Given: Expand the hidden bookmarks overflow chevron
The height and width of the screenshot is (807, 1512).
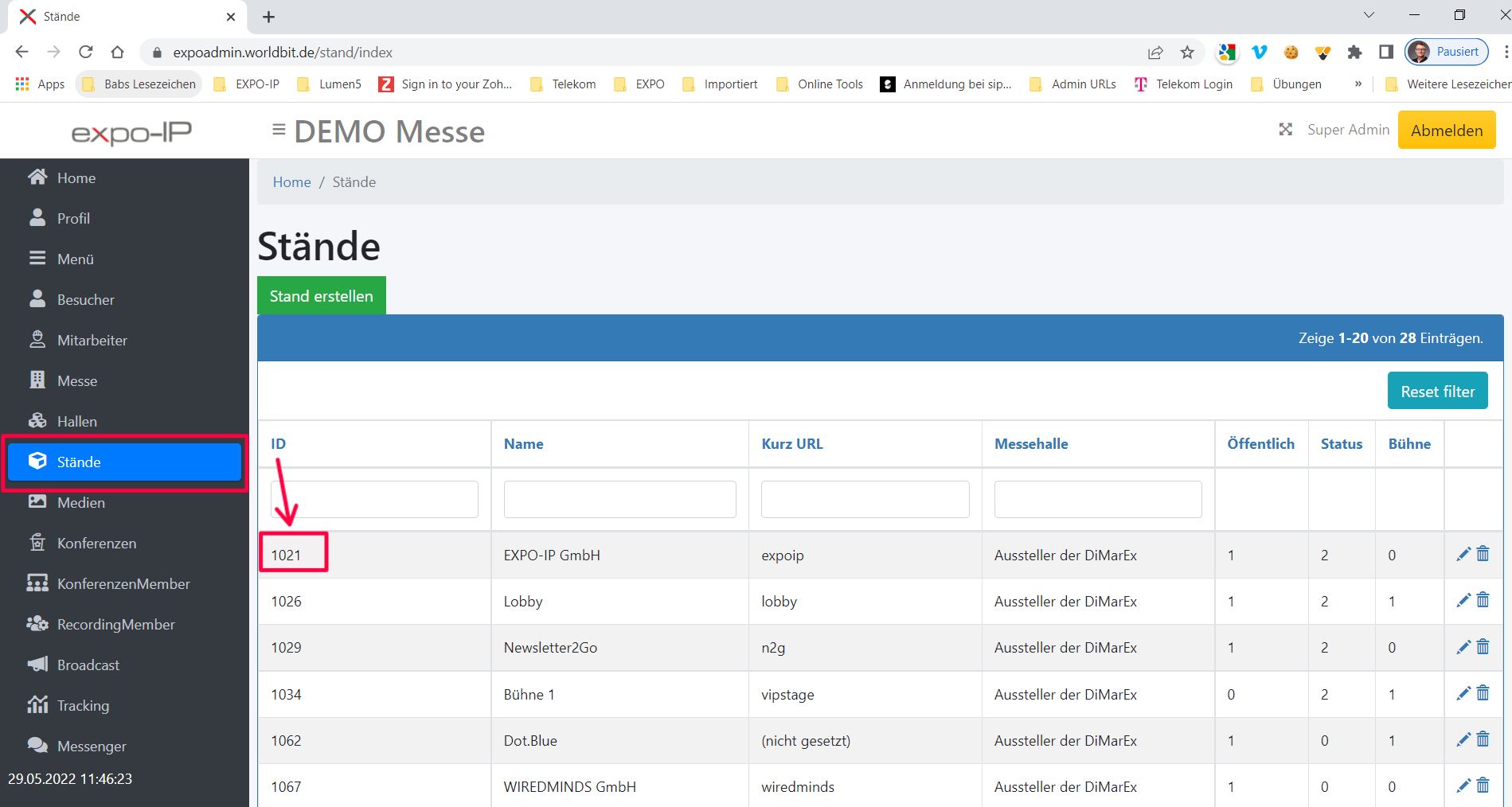Looking at the screenshot, I should click(1358, 84).
